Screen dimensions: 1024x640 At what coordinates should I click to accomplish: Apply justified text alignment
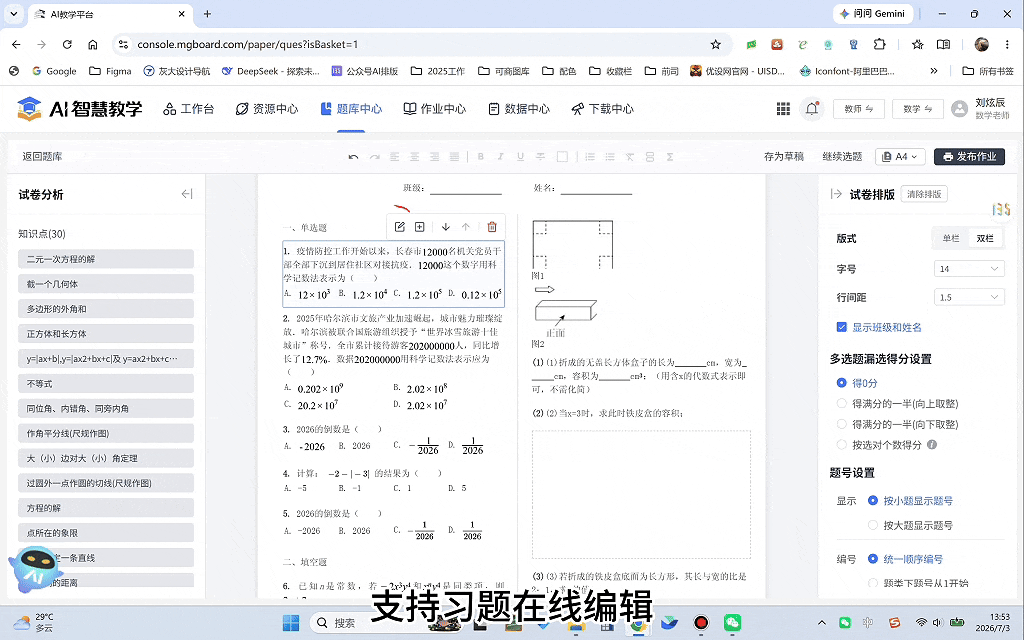tap(455, 157)
